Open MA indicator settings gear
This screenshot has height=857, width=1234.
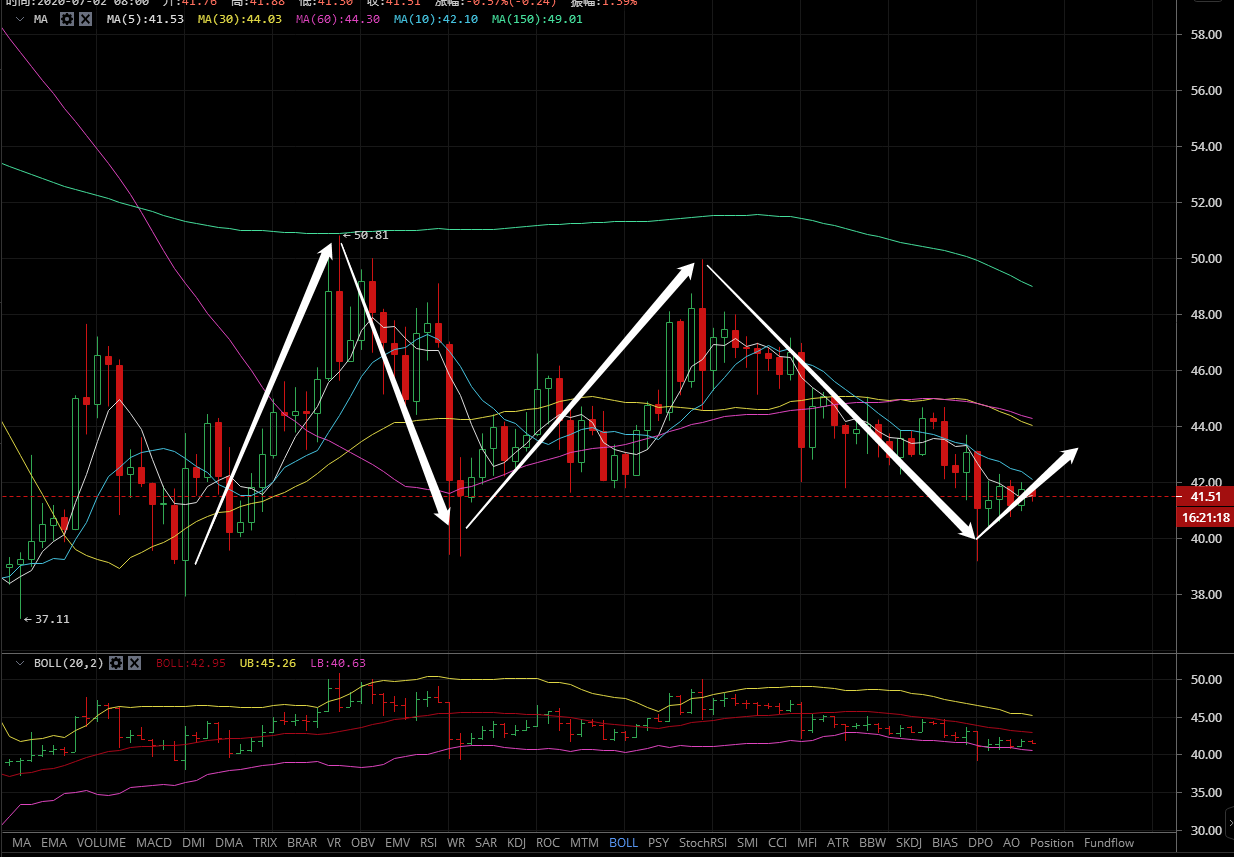[x=67, y=19]
